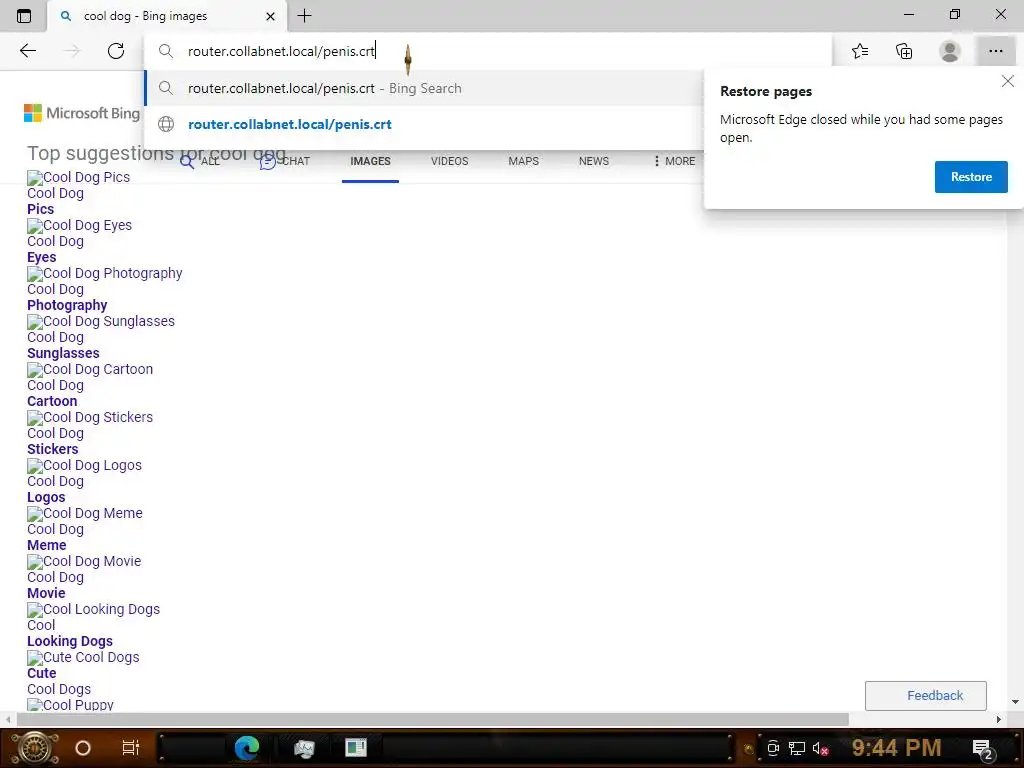Viewport: 1024px width, 768px height.
Task: Click inside the address bar URL text
Action: (281, 51)
